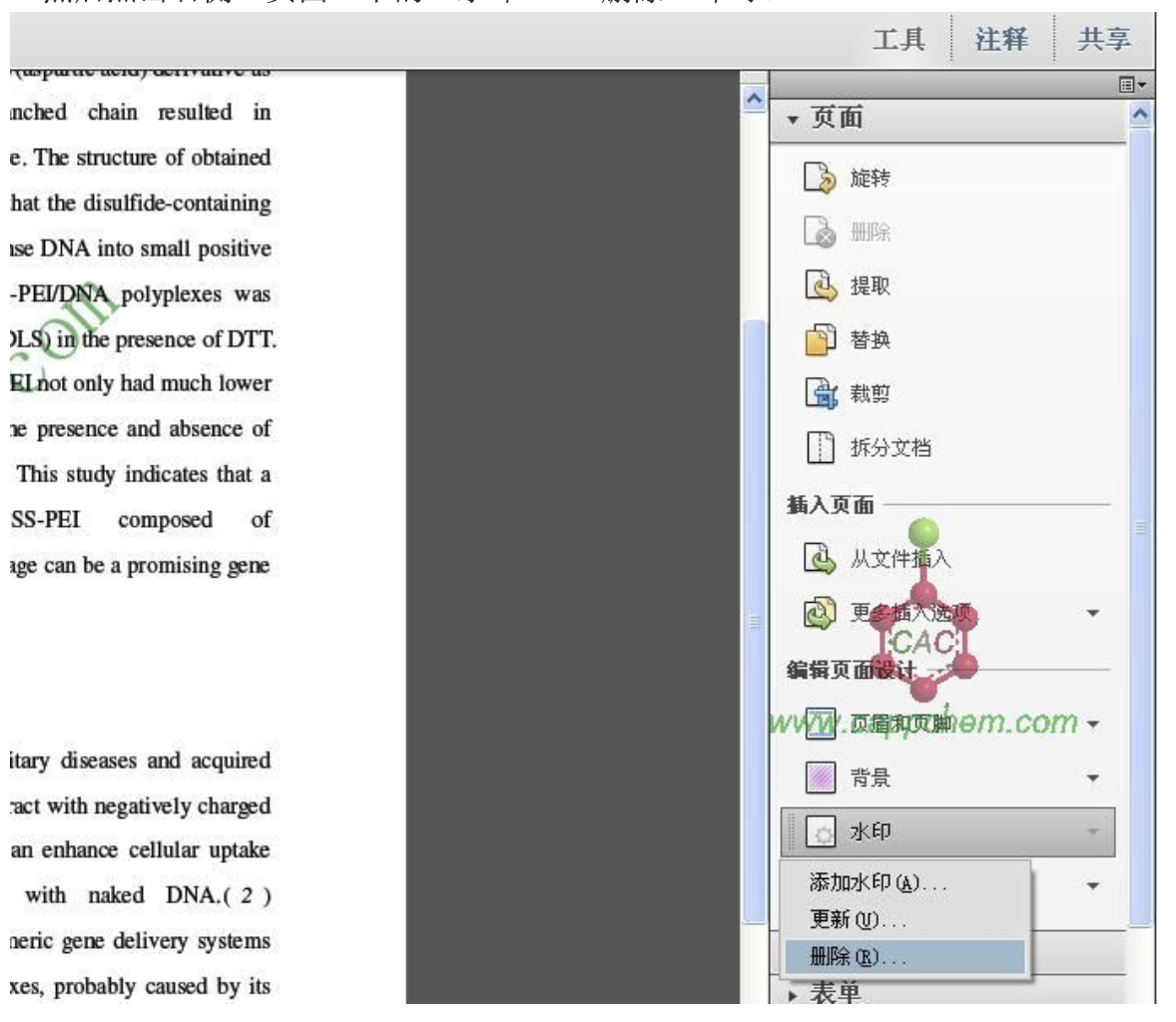The width and height of the screenshot is (1176, 1022).
Task: Choose 删除(R)... to remove the watermark
Action: pos(905,957)
